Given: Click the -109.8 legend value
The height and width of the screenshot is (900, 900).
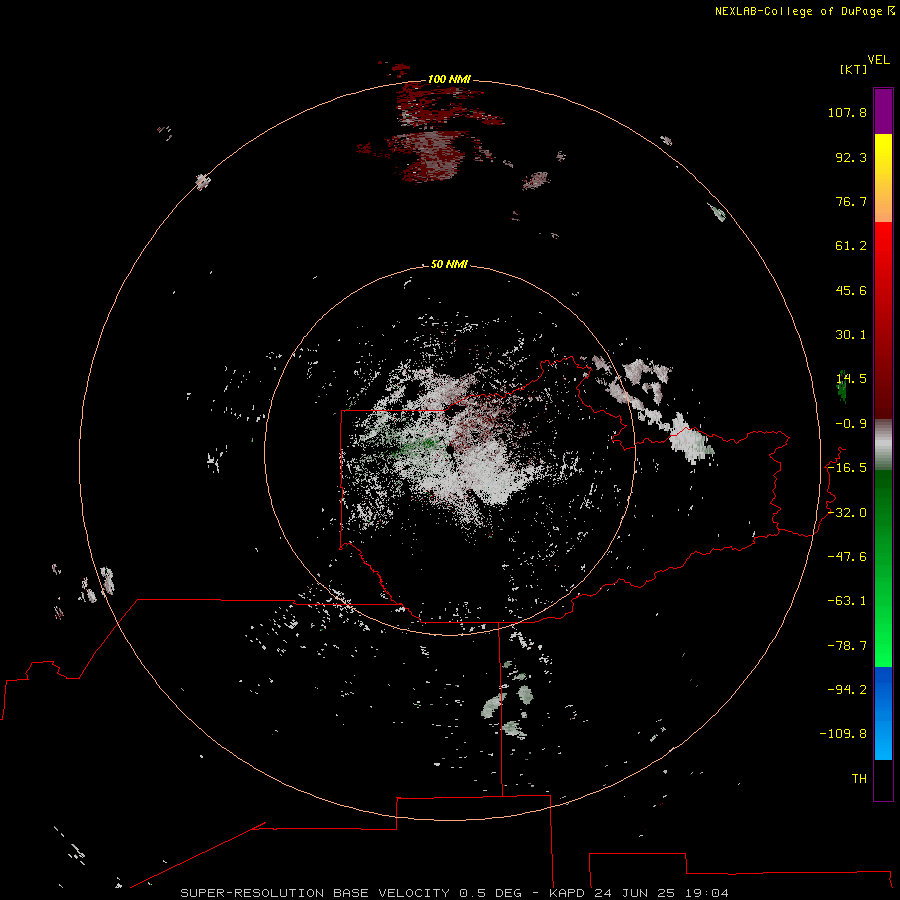Looking at the screenshot, I should (843, 734).
